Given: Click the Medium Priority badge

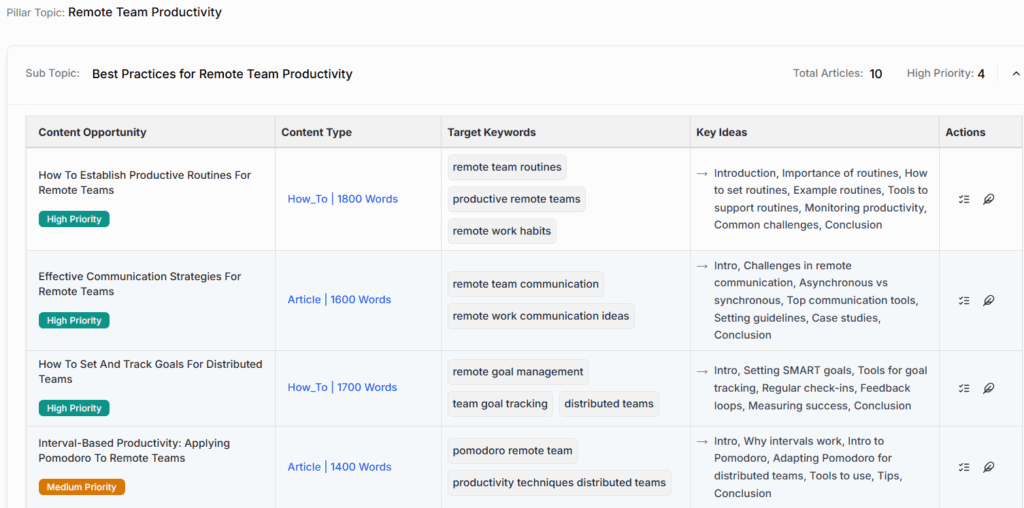Looking at the screenshot, I should click(82, 487).
